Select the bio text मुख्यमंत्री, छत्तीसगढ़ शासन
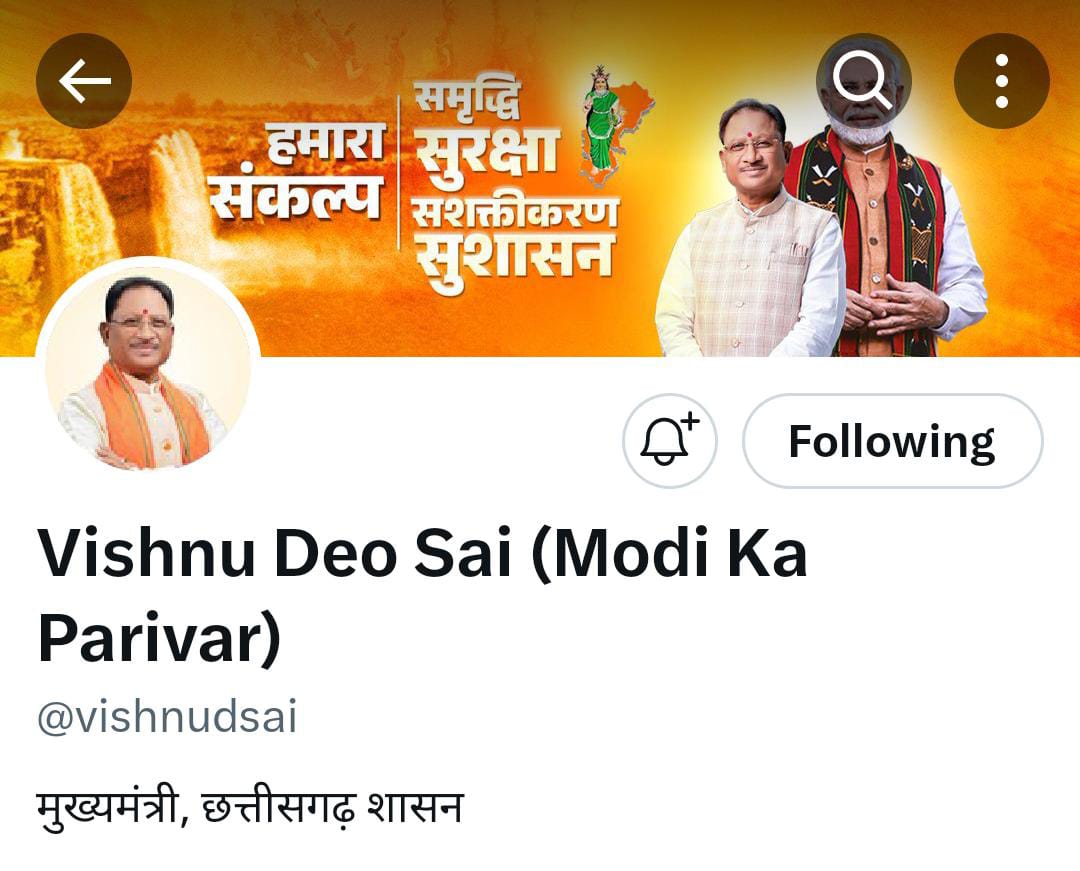 click(250, 808)
